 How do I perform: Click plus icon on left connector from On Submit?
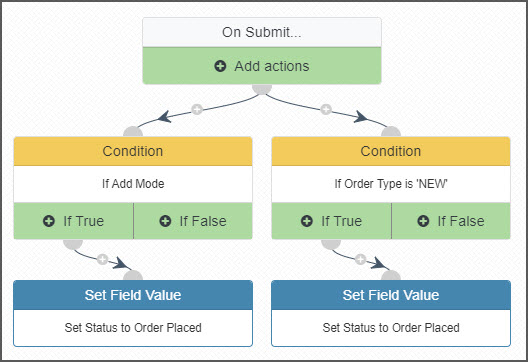point(197,109)
